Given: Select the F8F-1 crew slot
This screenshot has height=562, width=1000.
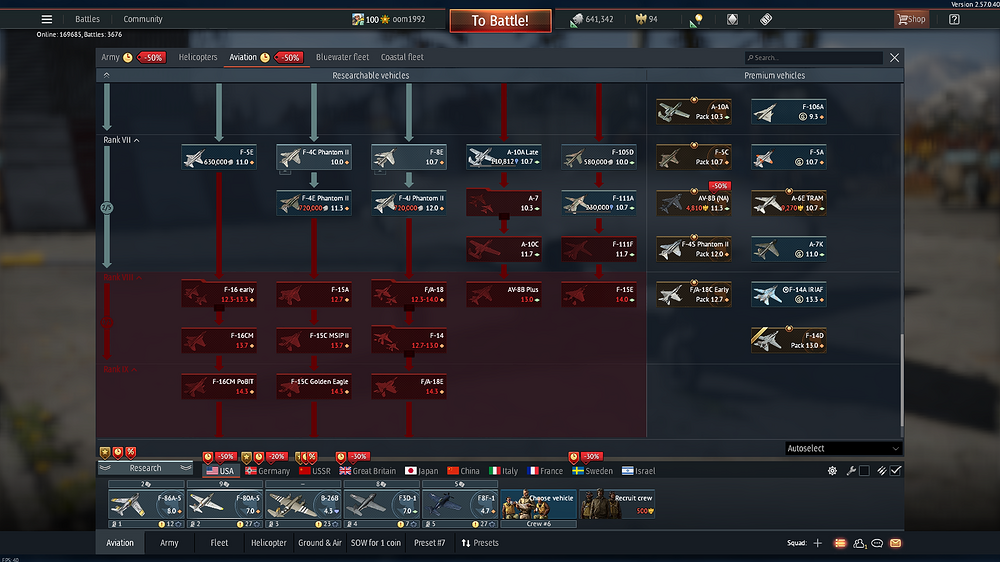Looking at the screenshot, I should tap(460, 504).
